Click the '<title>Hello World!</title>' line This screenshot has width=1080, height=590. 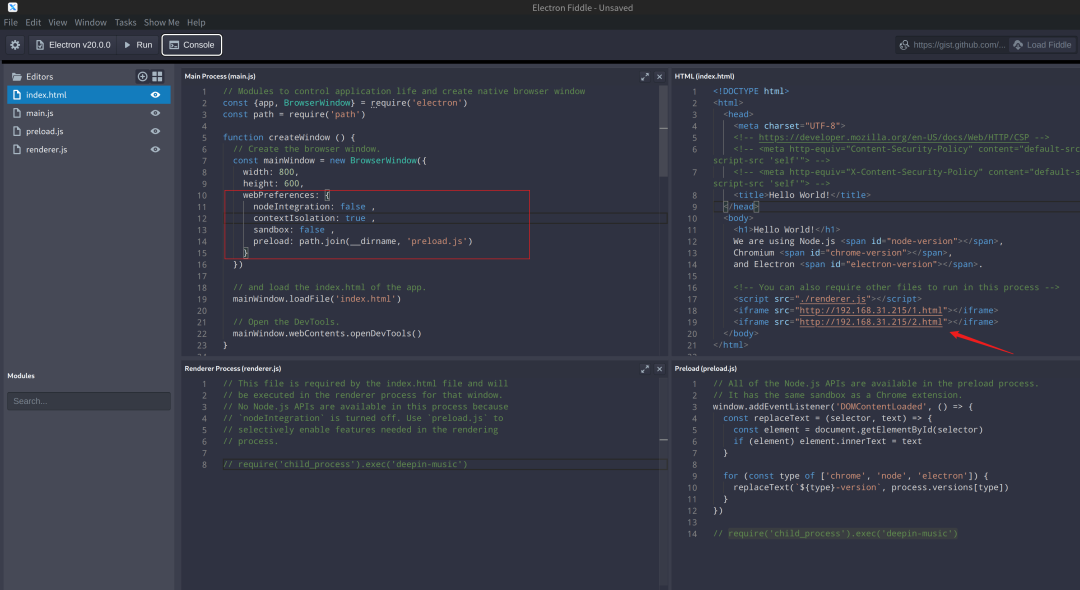802,195
